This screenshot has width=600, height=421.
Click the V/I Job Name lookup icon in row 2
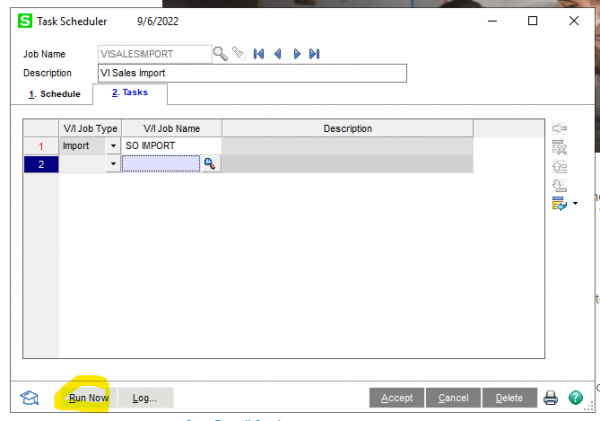point(210,164)
